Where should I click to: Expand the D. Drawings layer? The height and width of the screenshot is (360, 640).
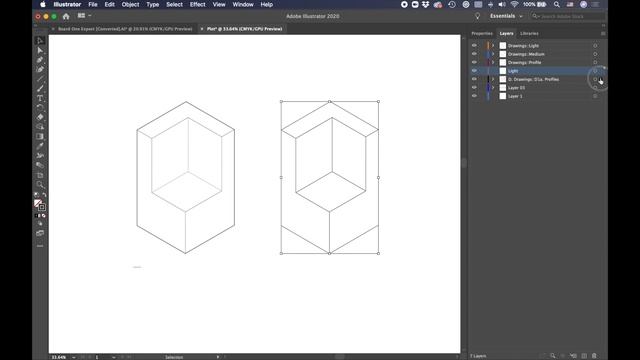(x=493, y=79)
